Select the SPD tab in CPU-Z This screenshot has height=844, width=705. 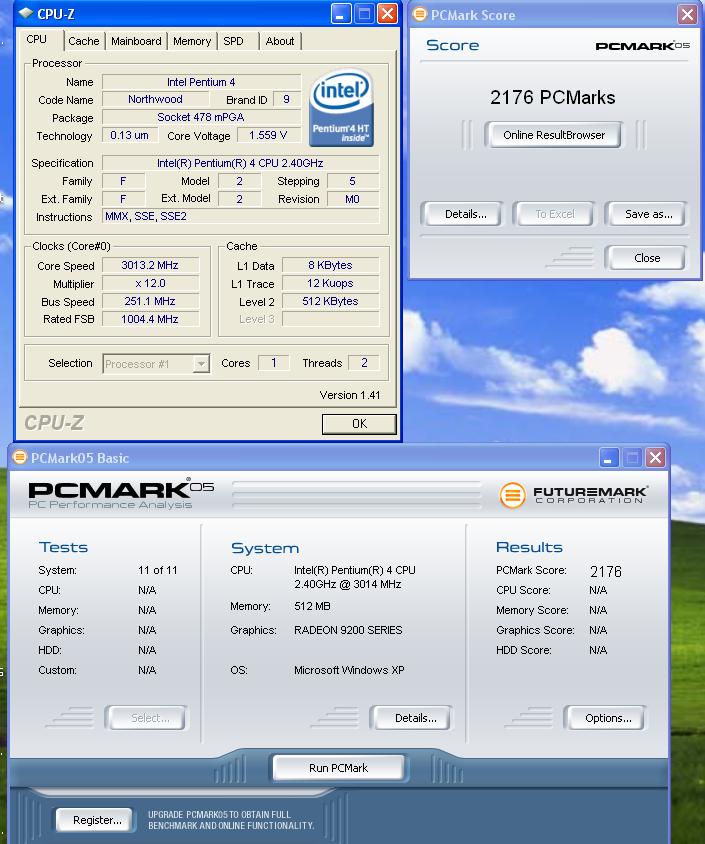point(233,41)
